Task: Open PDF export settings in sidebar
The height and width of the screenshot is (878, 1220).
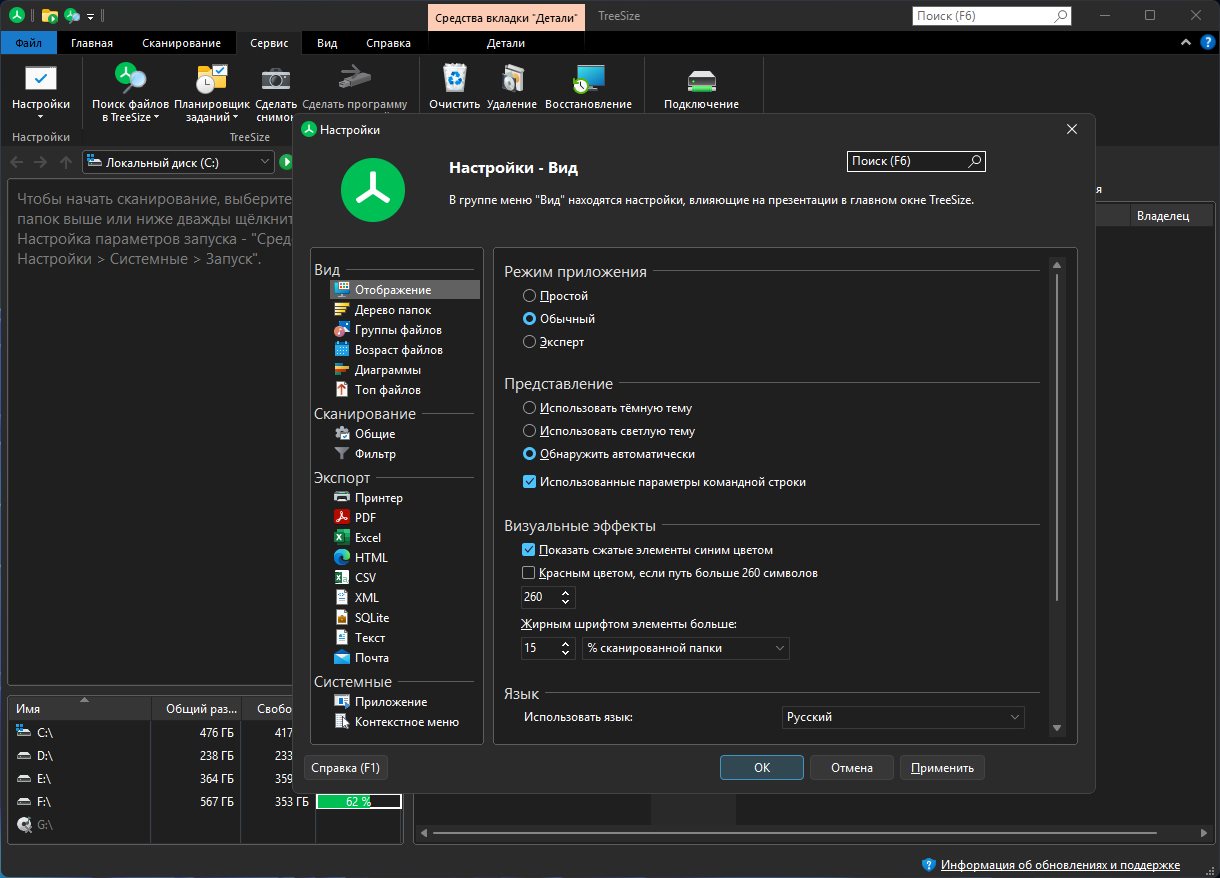Action: pyautogui.click(x=365, y=517)
